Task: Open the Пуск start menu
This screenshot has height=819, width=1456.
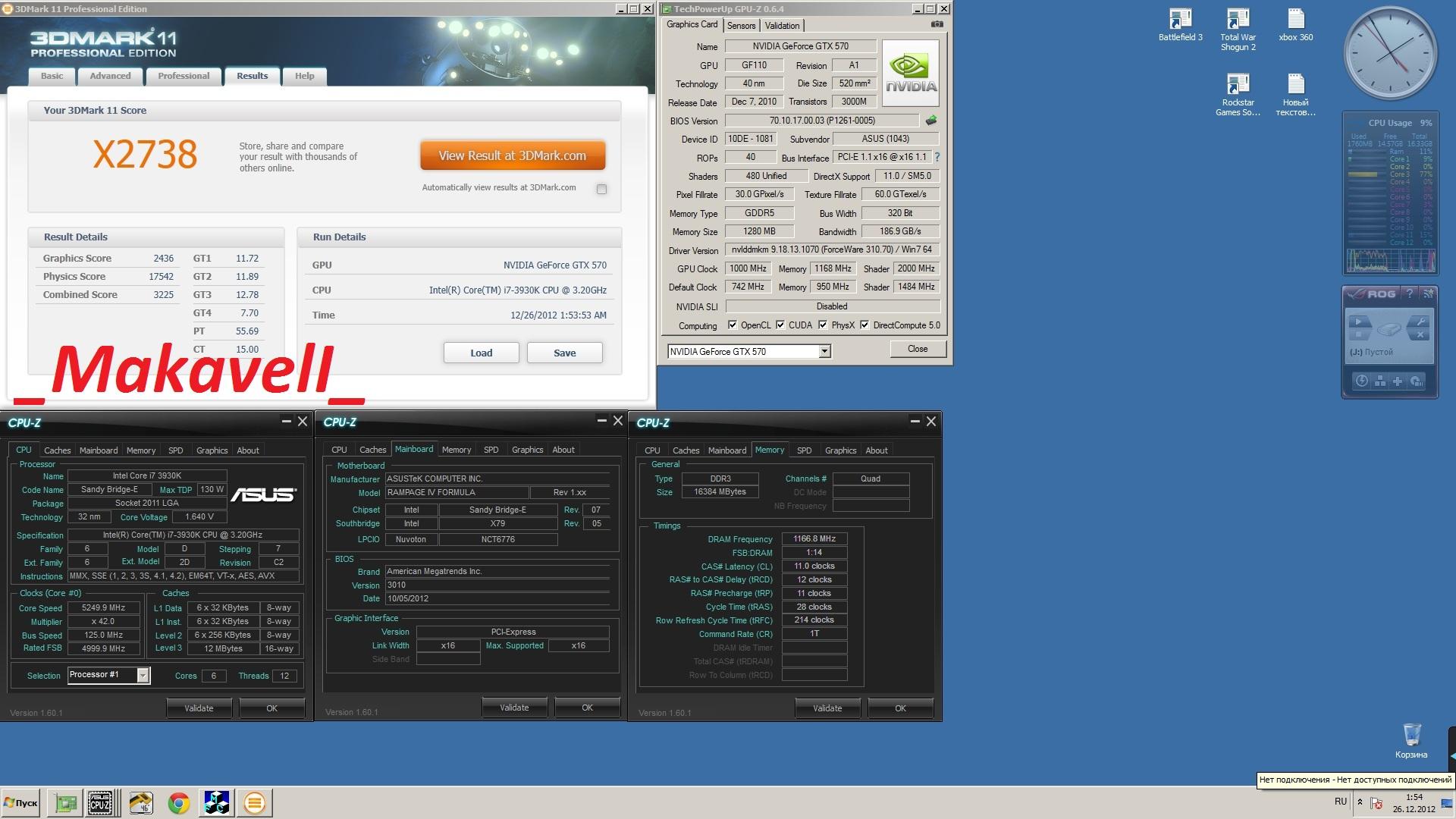Action: pyautogui.click(x=20, y=802)
